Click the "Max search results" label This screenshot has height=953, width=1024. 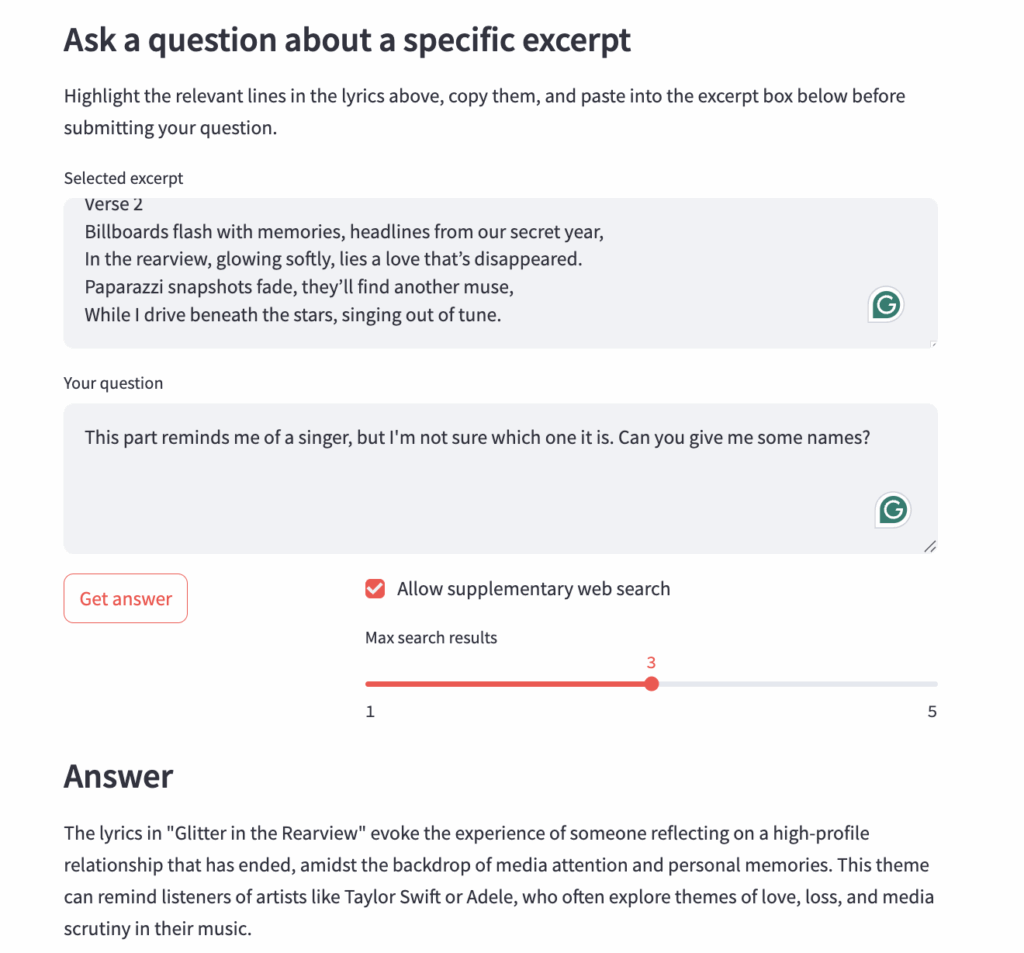(x=431, y=638)
